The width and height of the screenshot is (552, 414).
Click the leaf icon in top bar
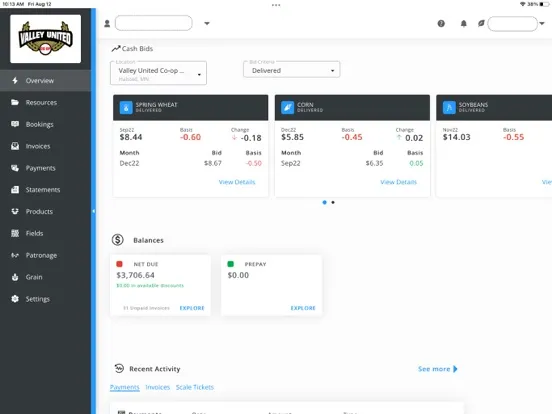click(x=481, y=24)
